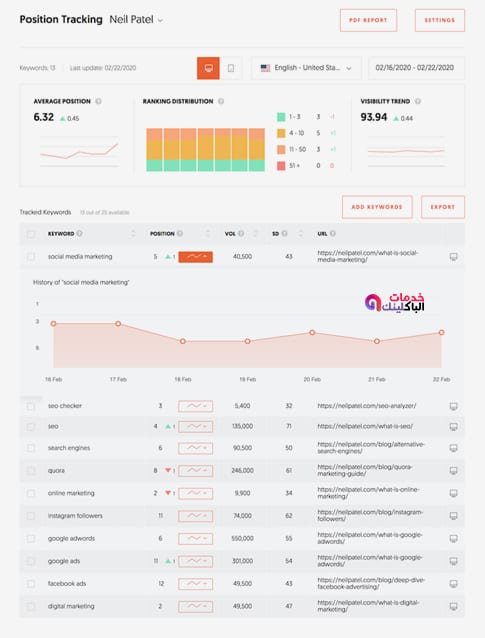Check the social media marketing keyword checkbox
Screen dimensions: 485x638
(31, 257)
